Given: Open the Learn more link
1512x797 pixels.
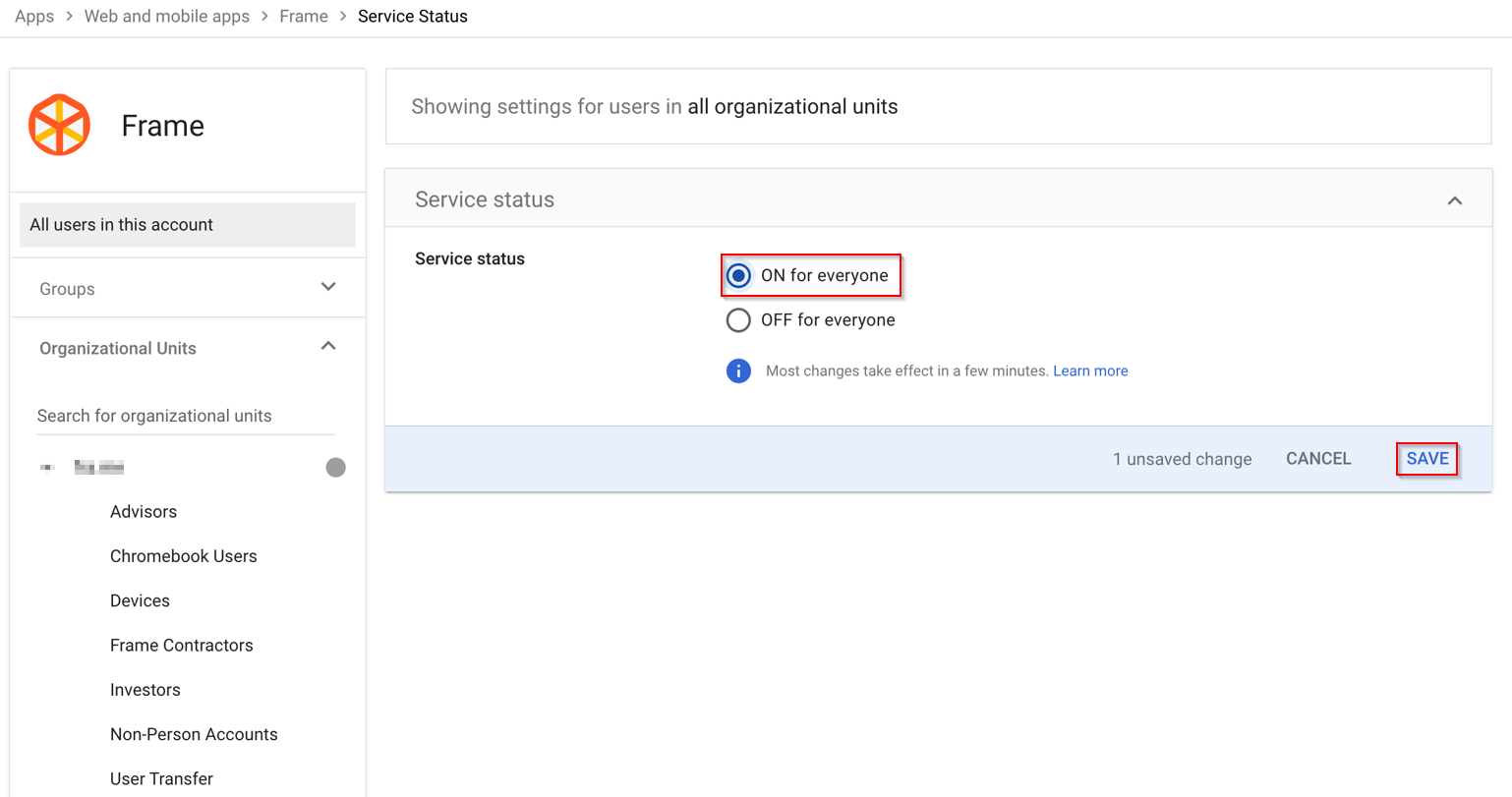Looking at the screenshot, I should [x=1089, y=371].
